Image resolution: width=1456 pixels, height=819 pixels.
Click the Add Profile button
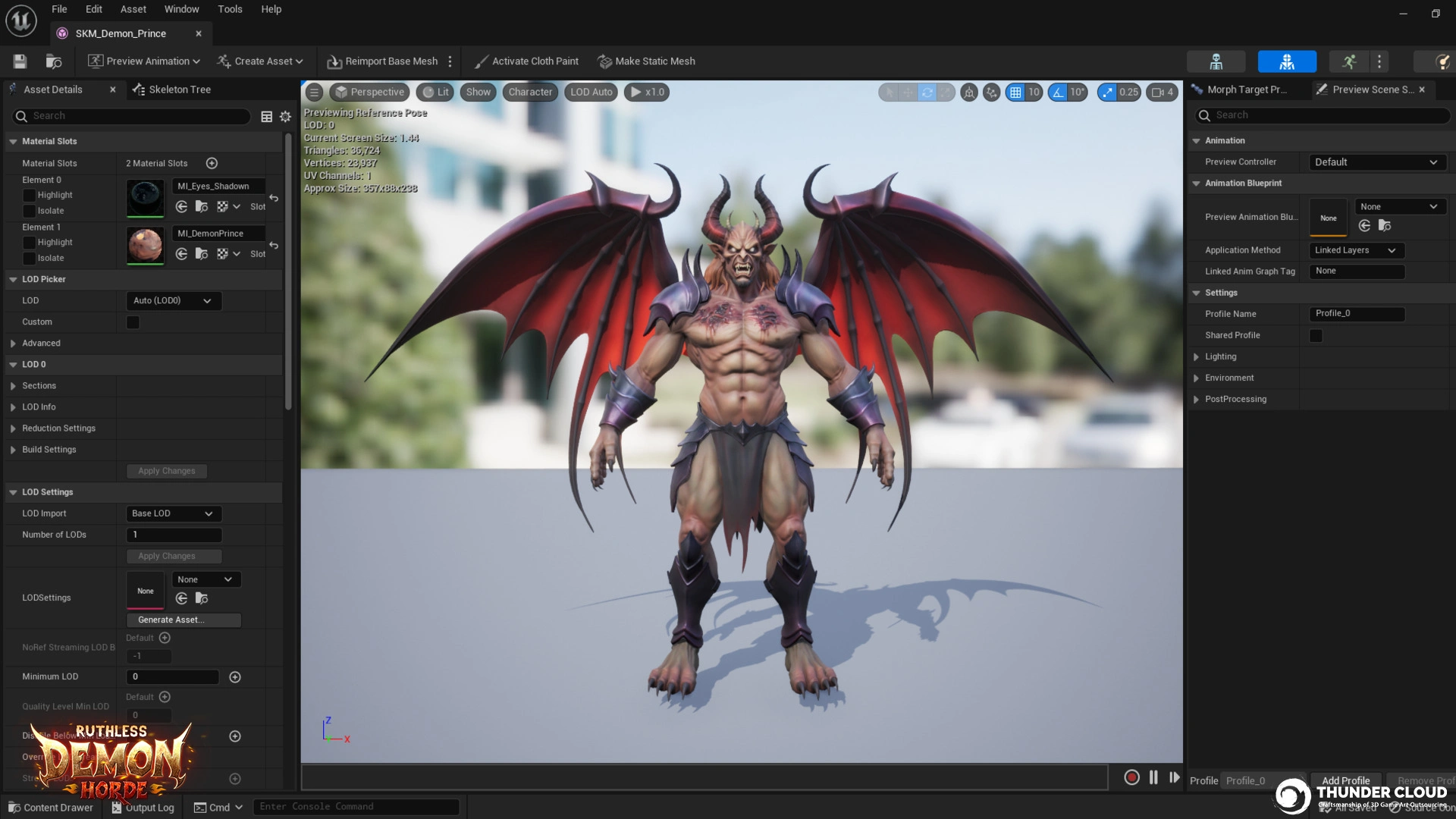click(1346, 781)
